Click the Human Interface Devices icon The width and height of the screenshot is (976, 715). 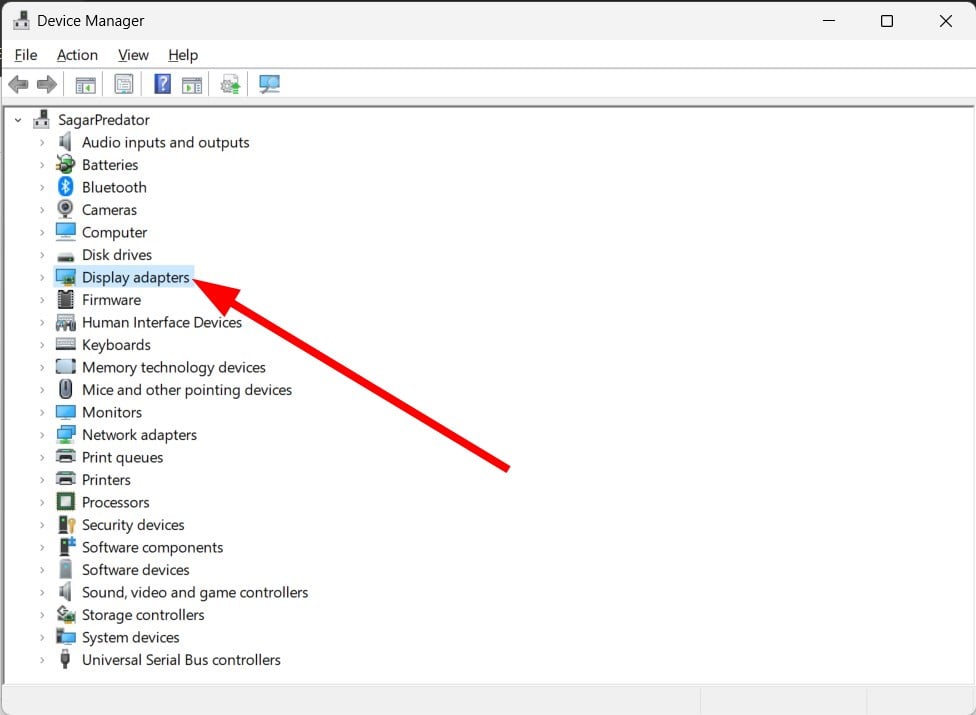point(65,322)
